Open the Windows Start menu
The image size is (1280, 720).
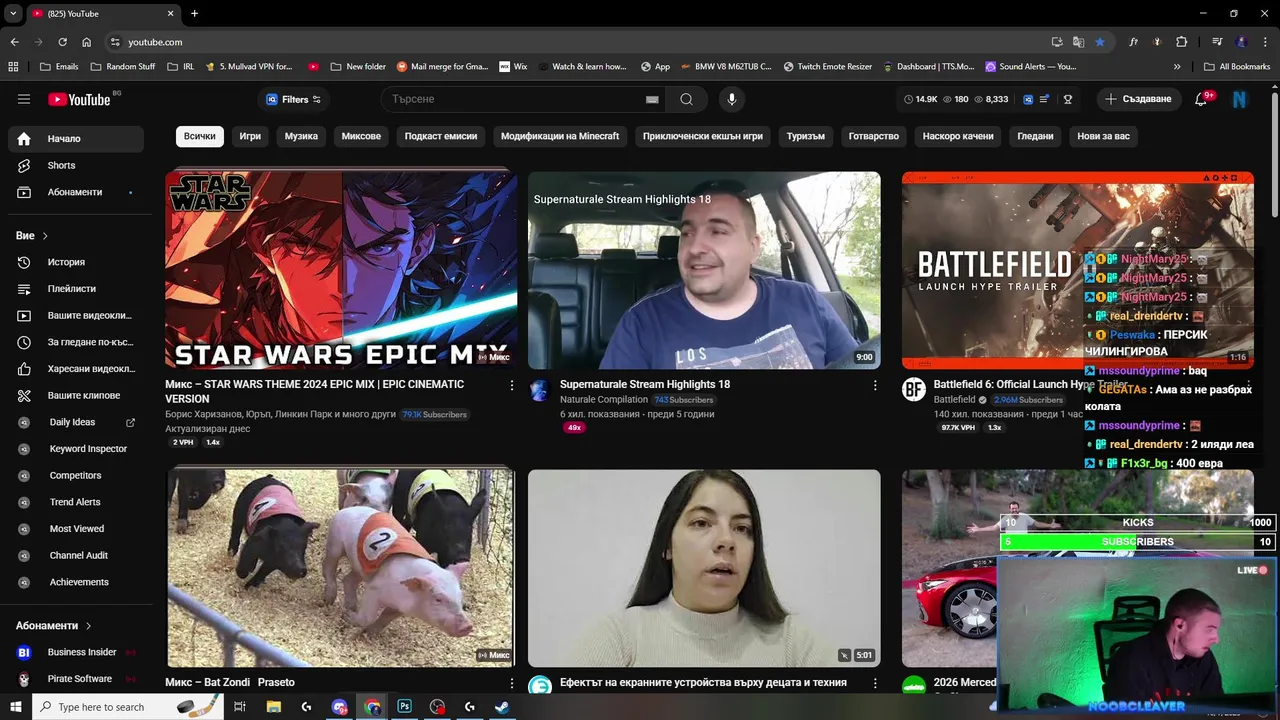[x=16, y=707]
